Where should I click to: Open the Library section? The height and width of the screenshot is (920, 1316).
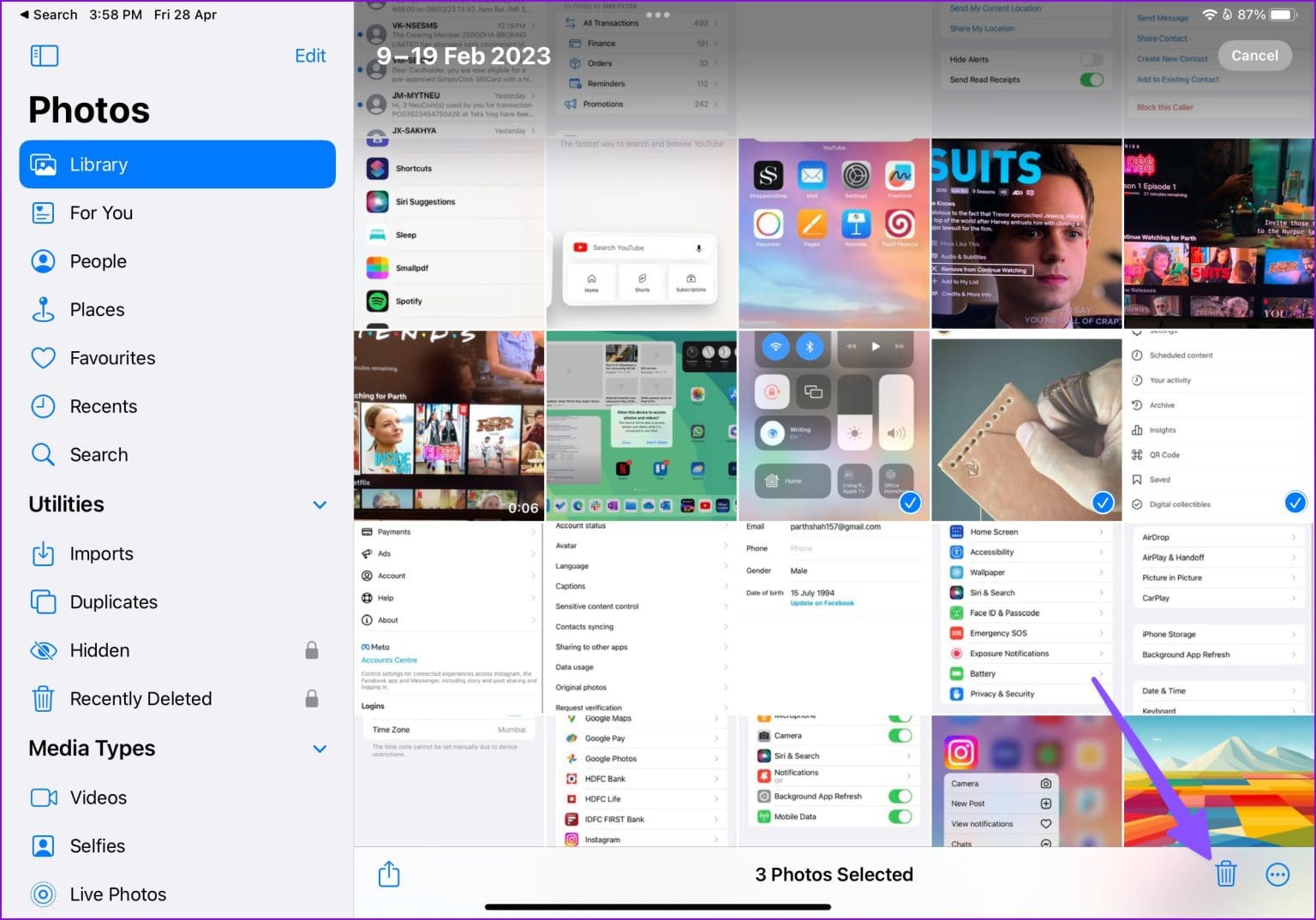point(177,164)
